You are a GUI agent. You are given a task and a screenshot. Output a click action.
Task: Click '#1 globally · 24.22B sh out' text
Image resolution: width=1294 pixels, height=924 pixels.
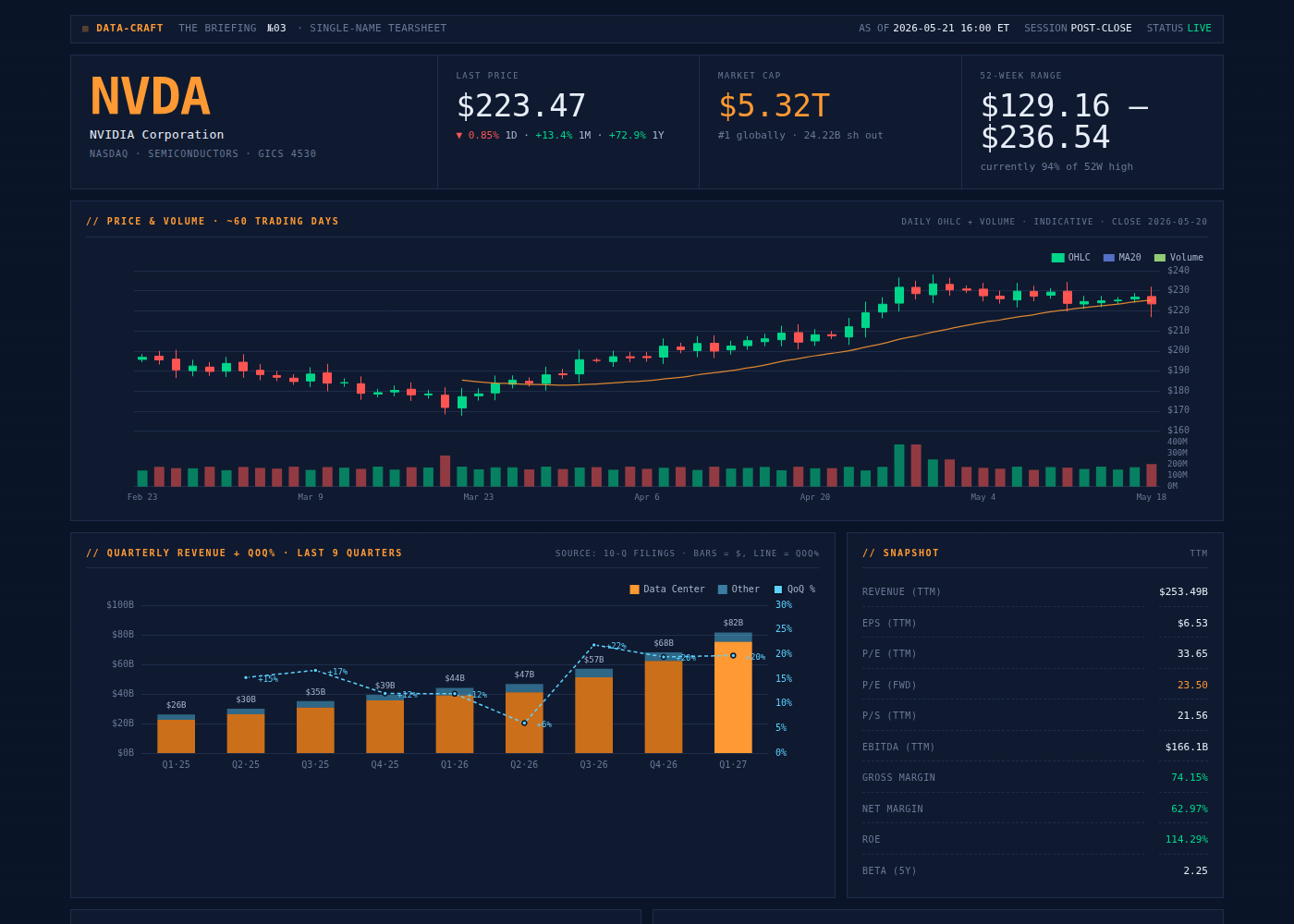click(x=800, y=136)
